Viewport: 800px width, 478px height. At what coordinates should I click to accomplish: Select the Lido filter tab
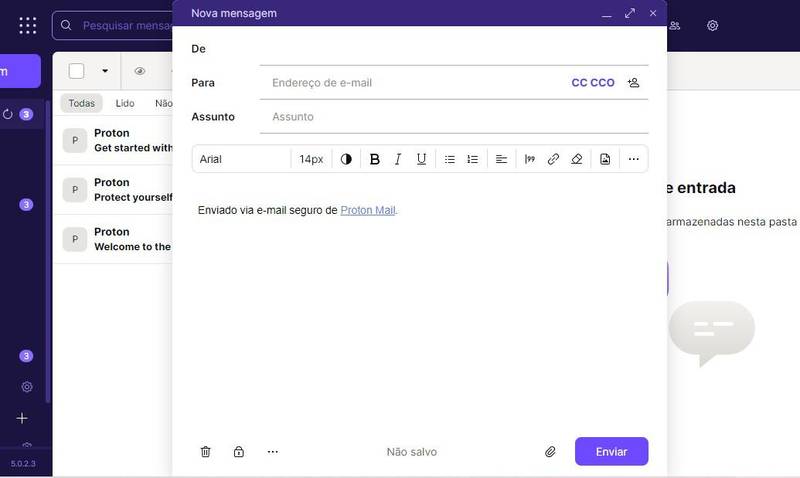tap(125, 103)
